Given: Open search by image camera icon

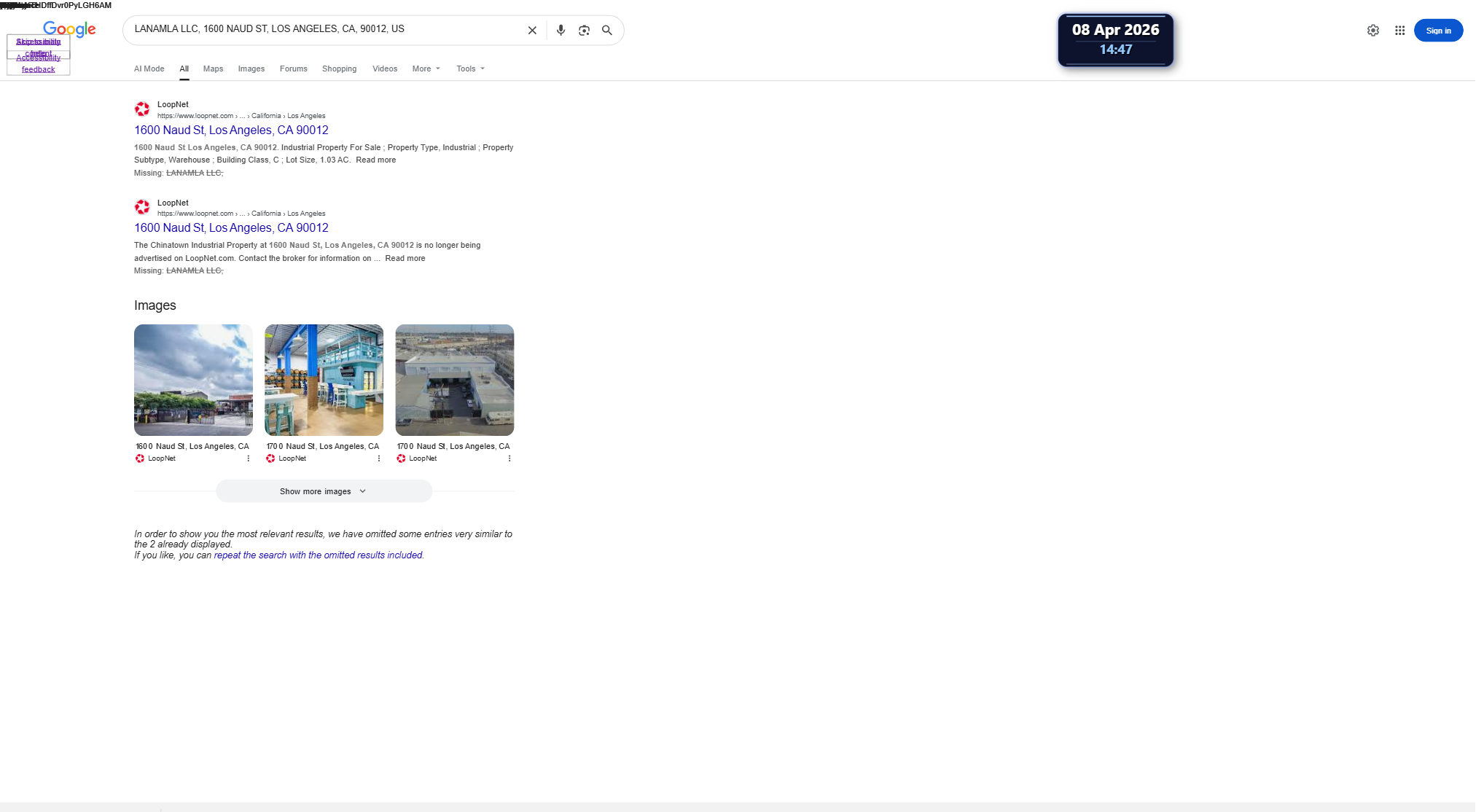Looking at the screenshot, I should point(584,31).
